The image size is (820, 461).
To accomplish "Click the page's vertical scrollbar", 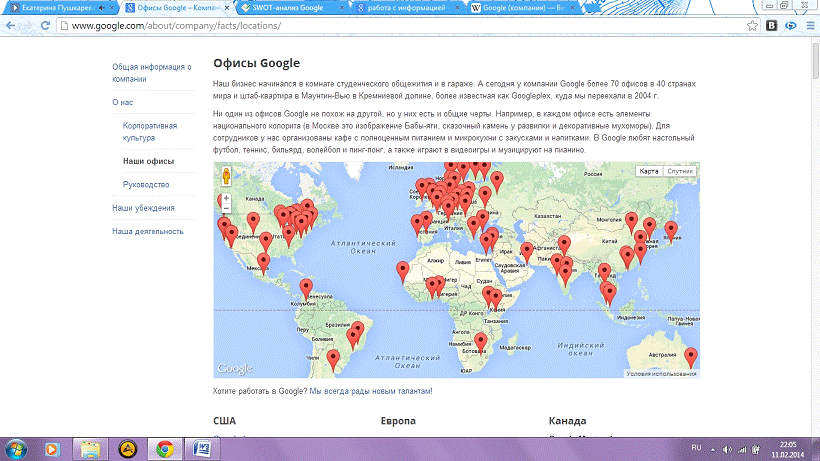I will [814, 200].
